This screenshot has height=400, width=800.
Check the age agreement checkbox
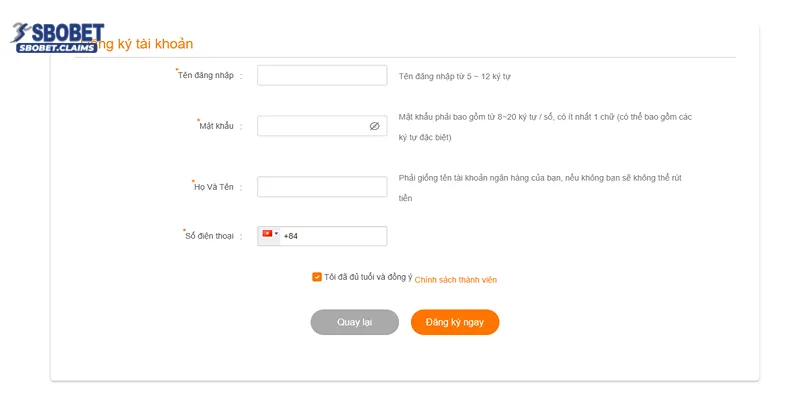(x=317, y=277)
